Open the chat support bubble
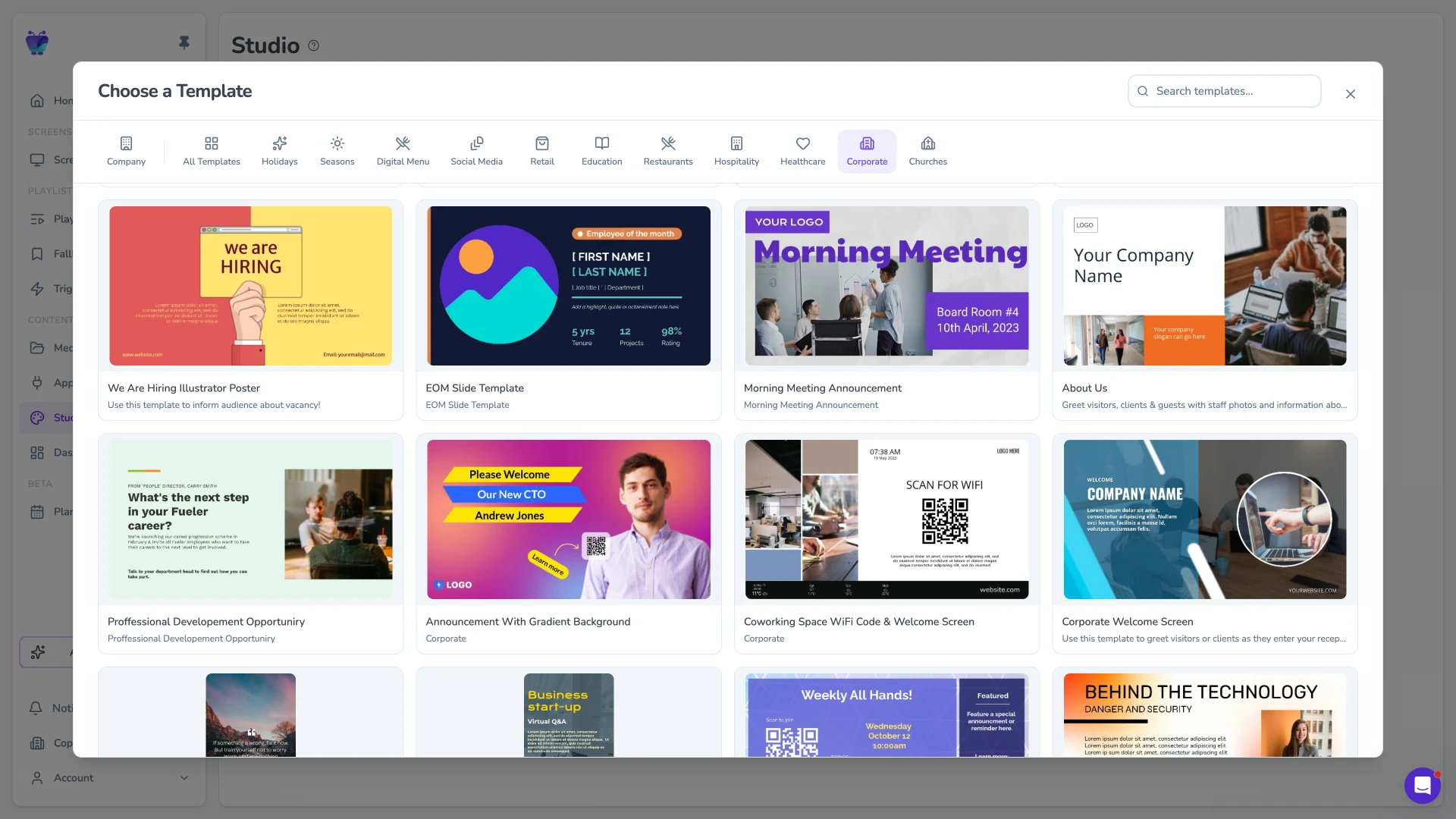1456x819 pixels. (1422, 786)
